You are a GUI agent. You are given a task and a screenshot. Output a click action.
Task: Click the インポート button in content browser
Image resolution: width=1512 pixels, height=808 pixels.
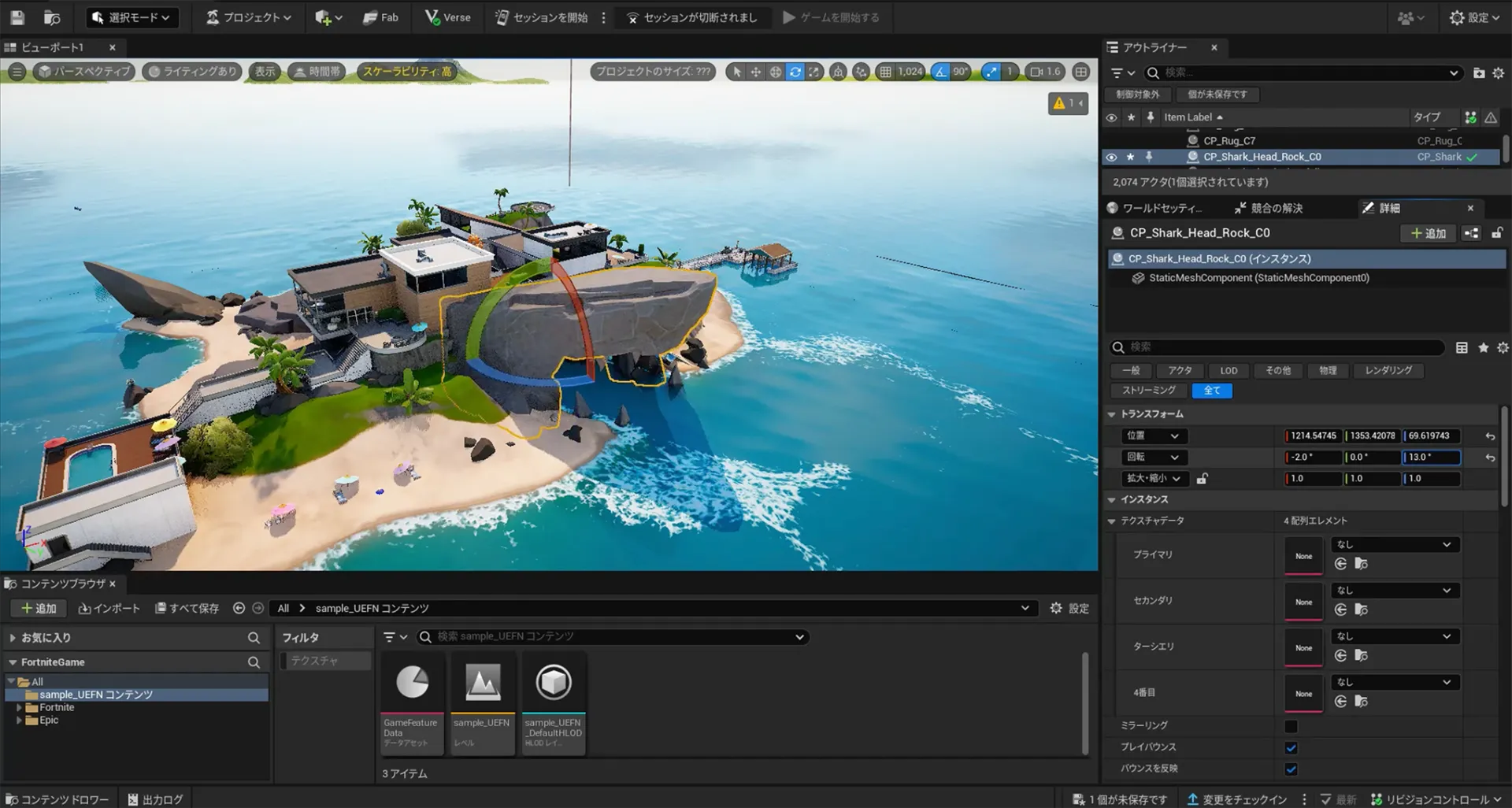109,608
